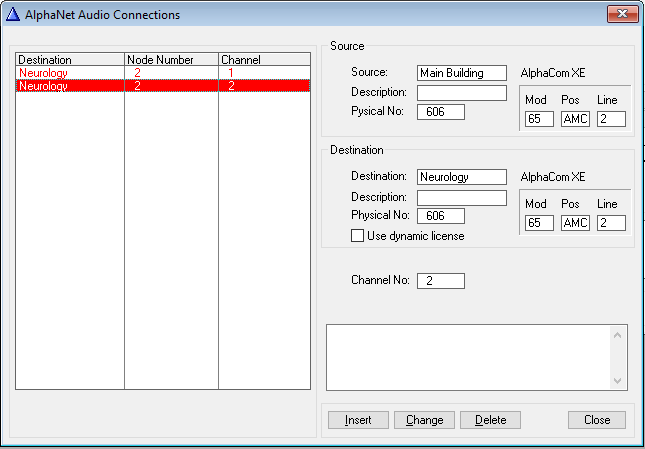Enable the Use dynamic license checkbox
Image resolution: width=645 pixels, height=449 pixels.
[x=357, y=236]
